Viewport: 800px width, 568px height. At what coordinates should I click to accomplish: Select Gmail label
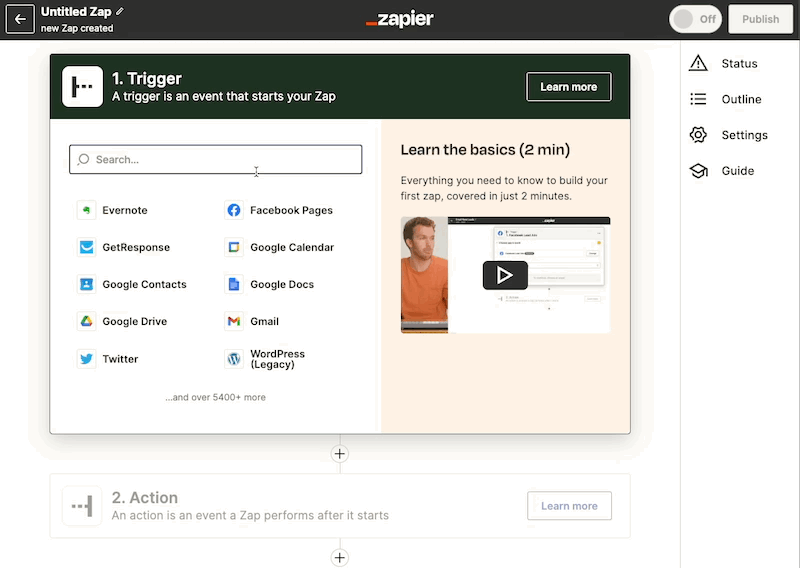264,322
